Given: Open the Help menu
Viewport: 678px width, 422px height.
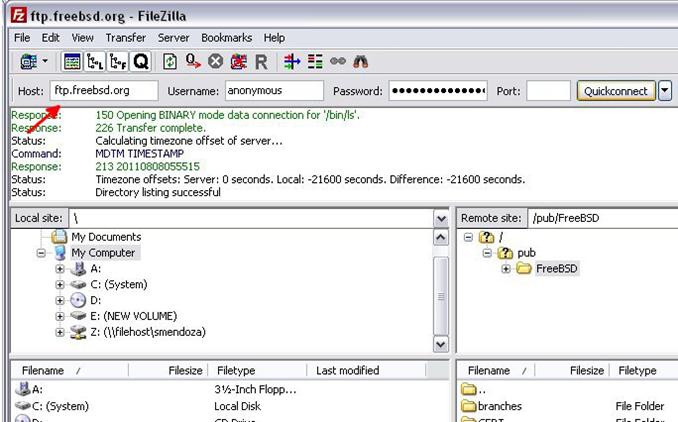Looking at the screenshot, I should point(274,38).
